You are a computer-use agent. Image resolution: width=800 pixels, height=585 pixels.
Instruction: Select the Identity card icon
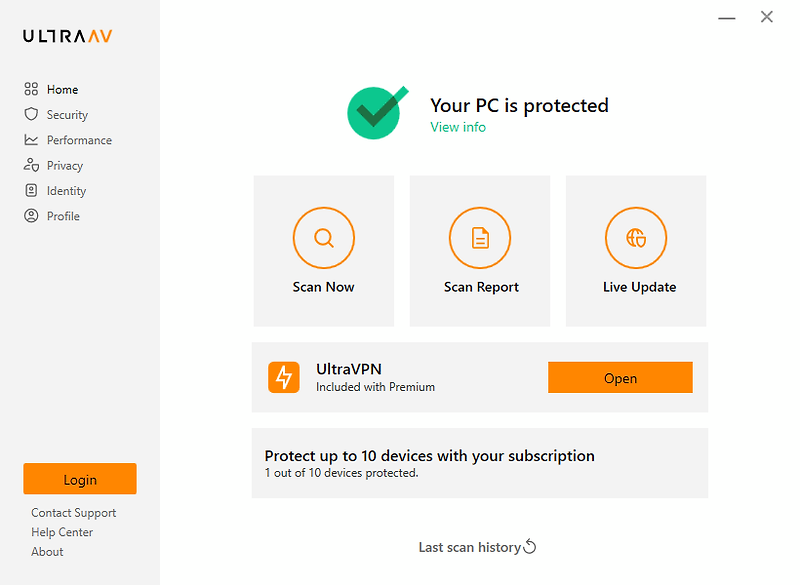[x=32, y=190]
